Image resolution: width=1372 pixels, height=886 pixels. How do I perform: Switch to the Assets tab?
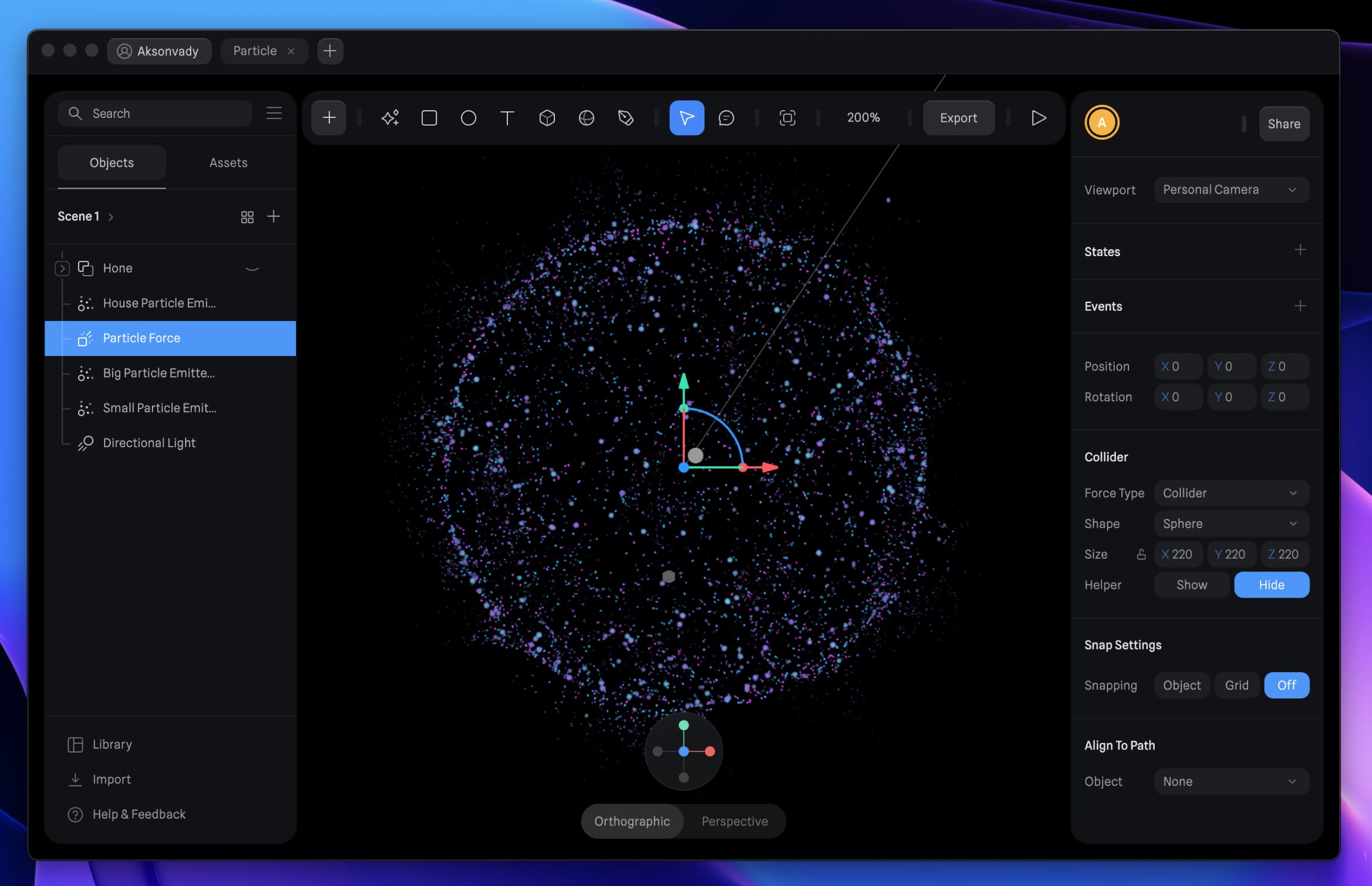tap(228, 162)
